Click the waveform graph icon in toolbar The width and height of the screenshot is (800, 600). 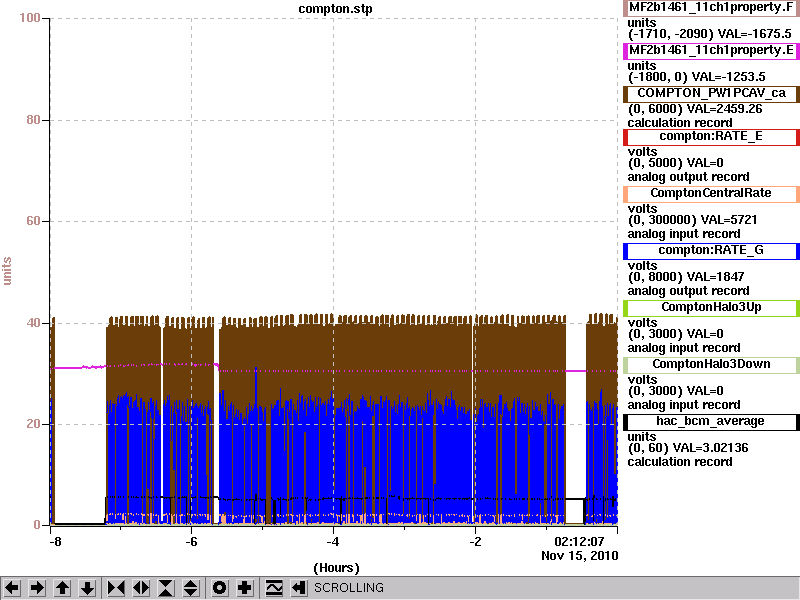(x=274, y=588)
